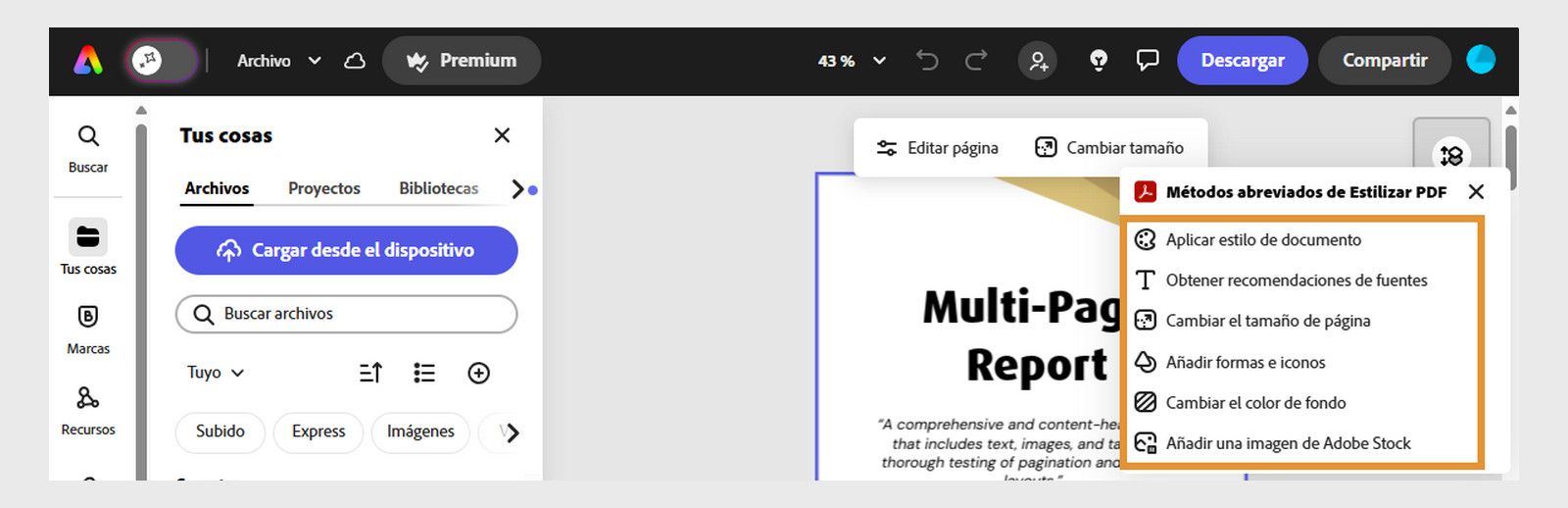
Task: Click the circled plus add icon
Action: point(478,373)
